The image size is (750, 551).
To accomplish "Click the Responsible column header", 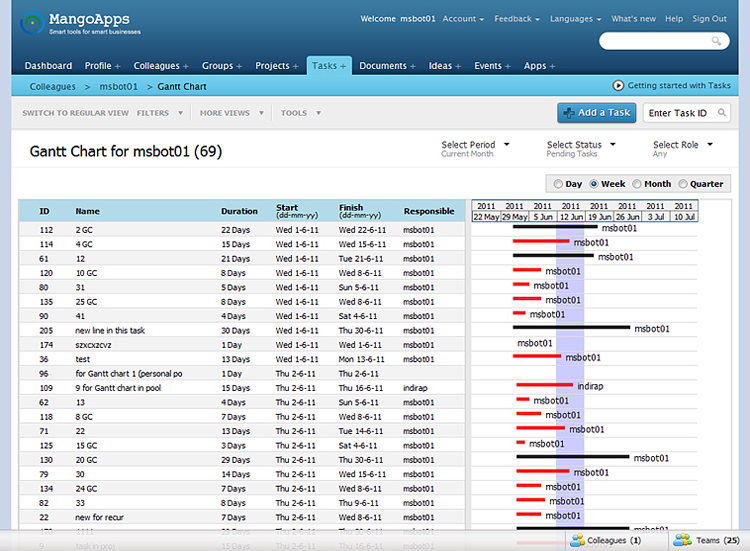I will pos(429,211).
